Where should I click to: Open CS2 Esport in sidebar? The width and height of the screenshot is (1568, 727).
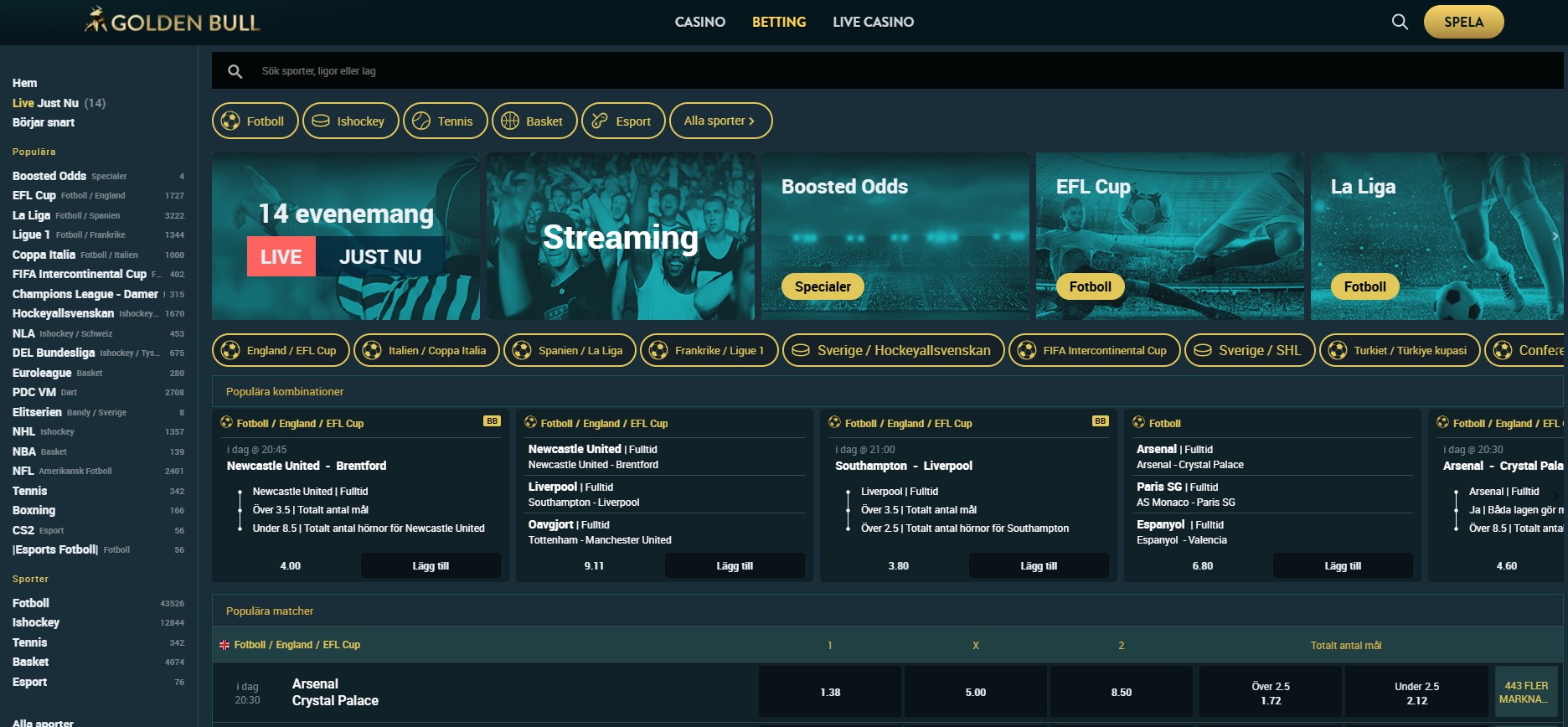pyautogui.click(x=98, y=530)
